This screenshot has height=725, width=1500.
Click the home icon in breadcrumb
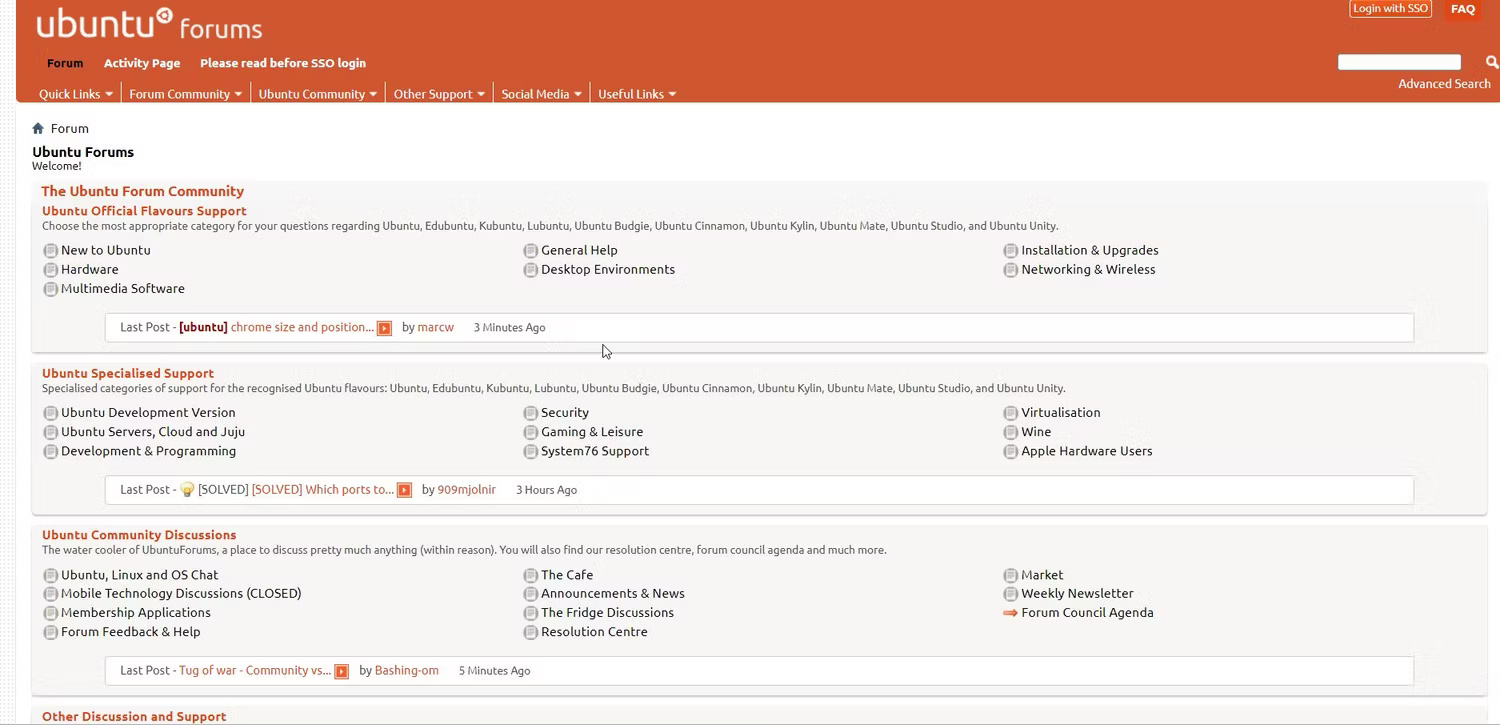pos(38,128)
